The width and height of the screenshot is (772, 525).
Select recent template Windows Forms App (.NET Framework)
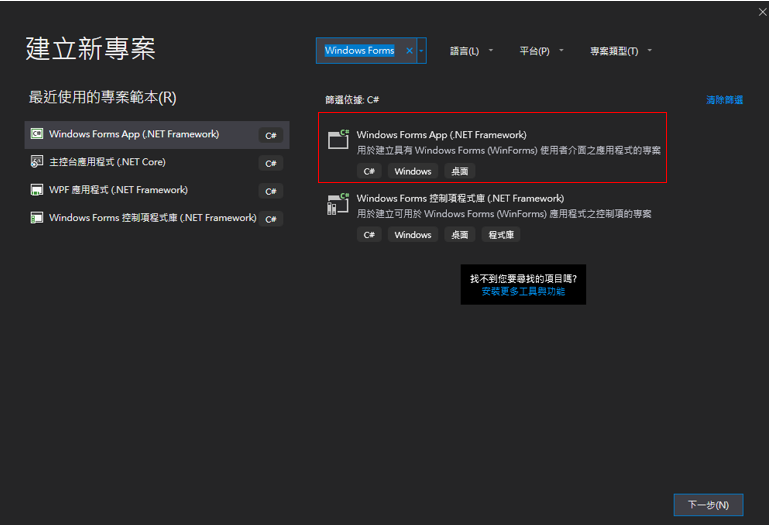coord(157,135)
